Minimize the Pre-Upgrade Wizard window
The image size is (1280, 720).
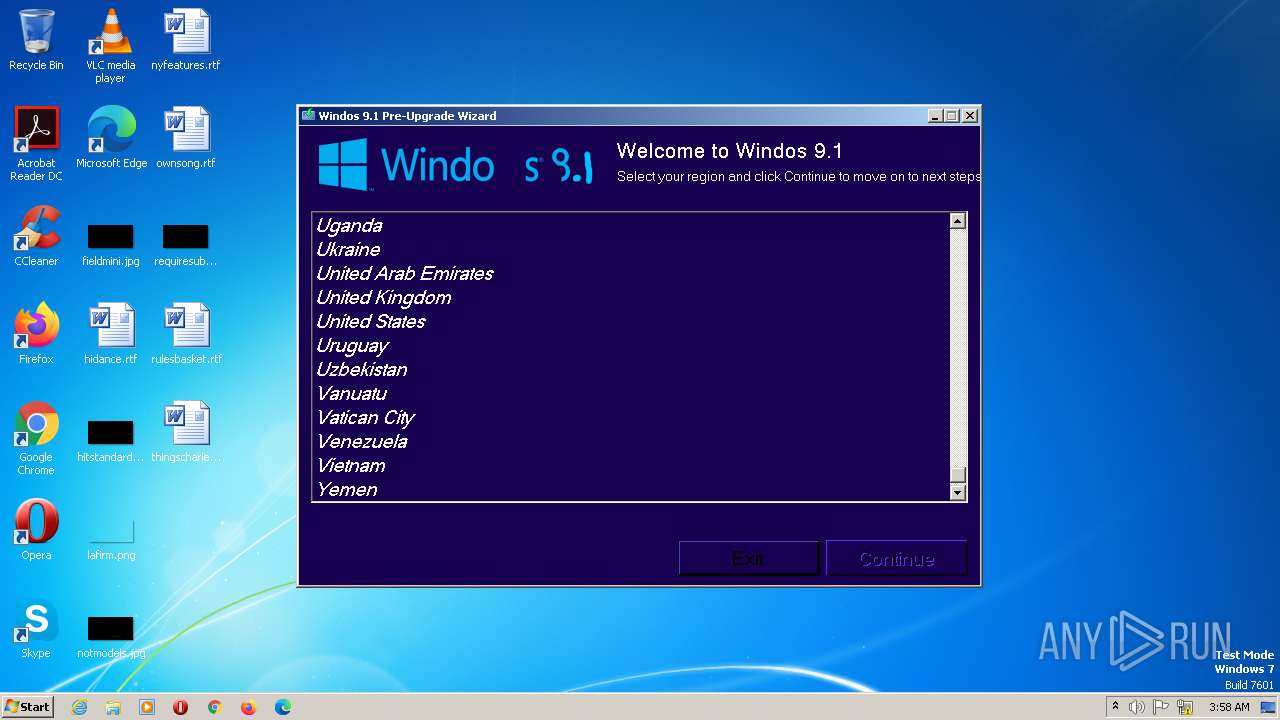tap(935, 116)
